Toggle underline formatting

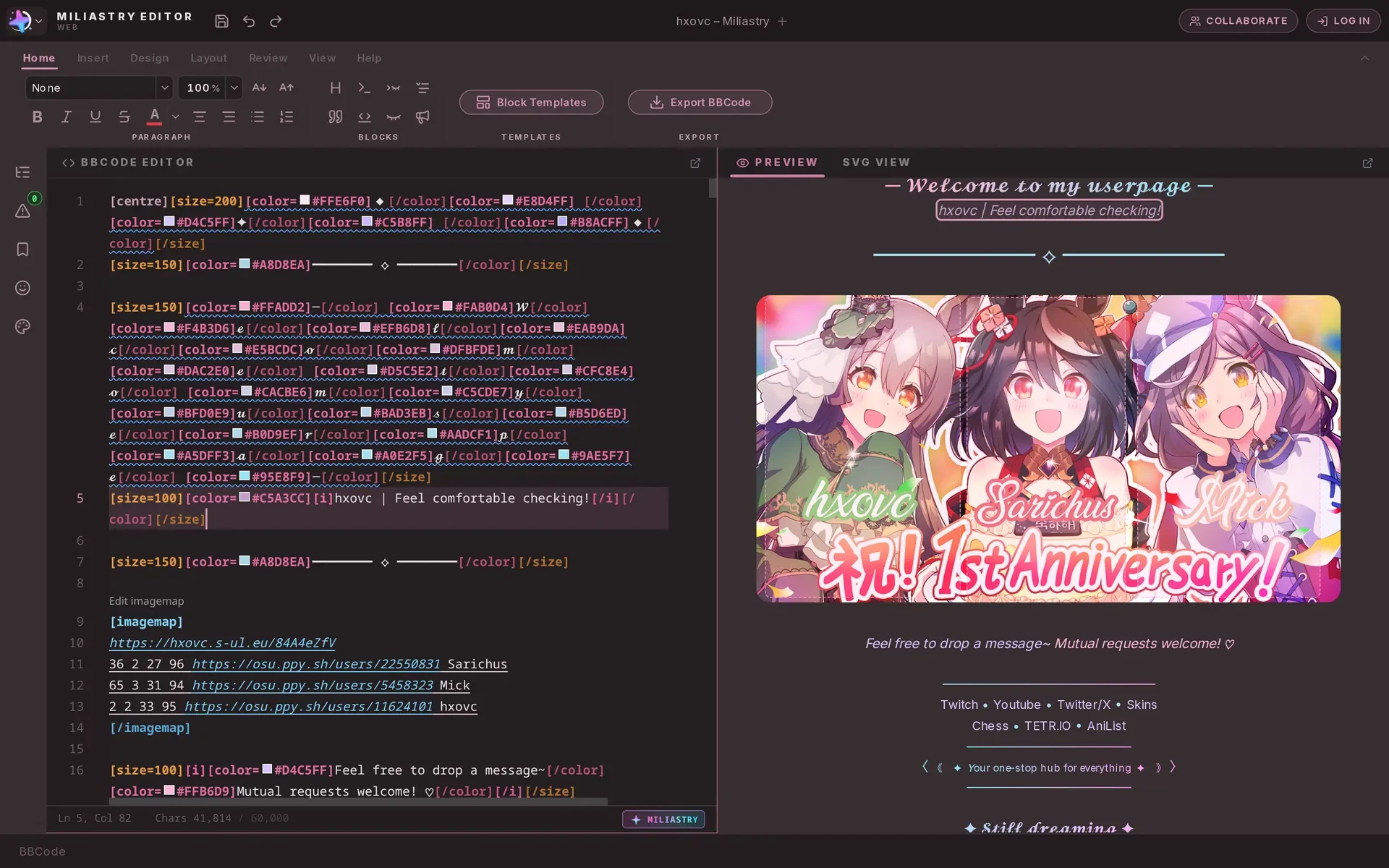[x=95, y=116]
